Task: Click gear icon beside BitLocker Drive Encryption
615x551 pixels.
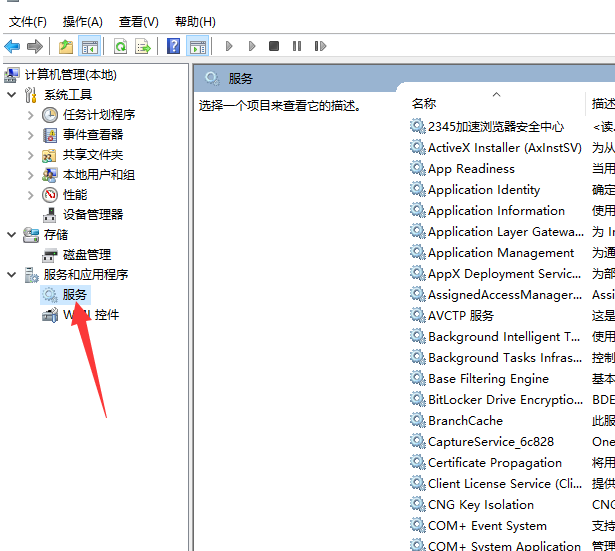Action: pyautogui.click(x=418, y=400)
